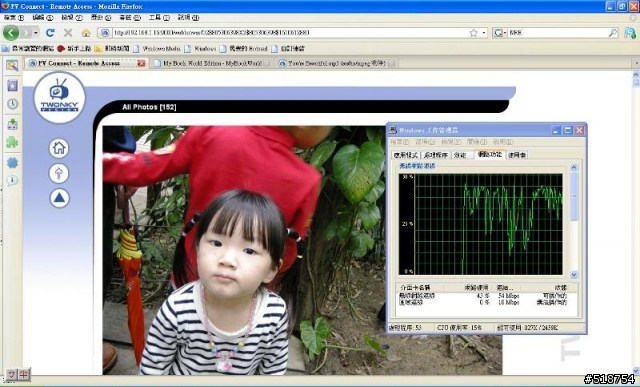The height and width of the screenshot is (387, 640).
Task: Open the green puzzle add-ons sidebar icon
Action: coord(12,142)
